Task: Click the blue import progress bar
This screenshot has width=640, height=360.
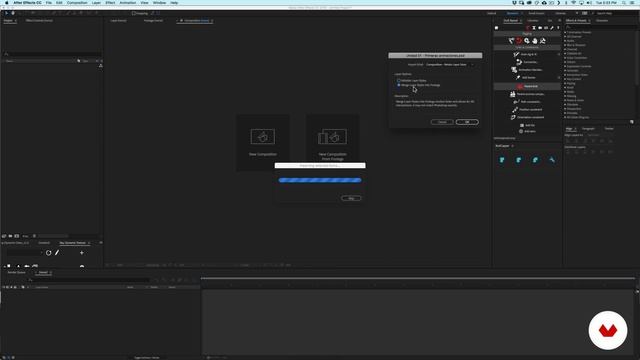Action: point(320,180)
